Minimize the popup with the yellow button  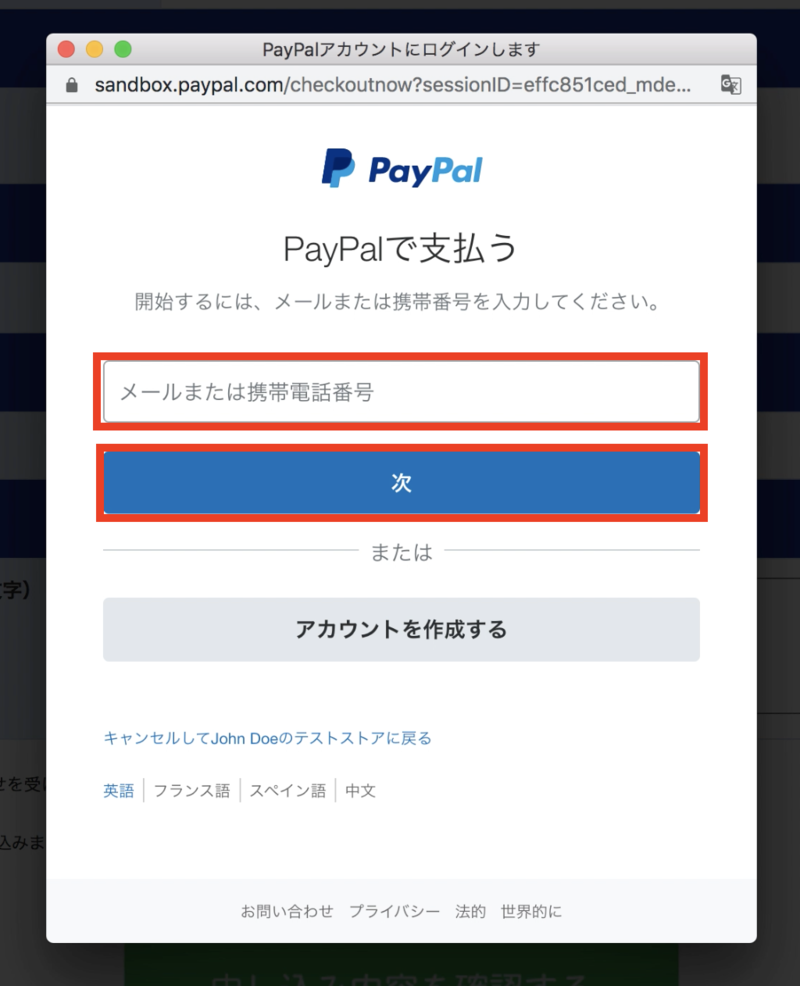pos(94,49)
